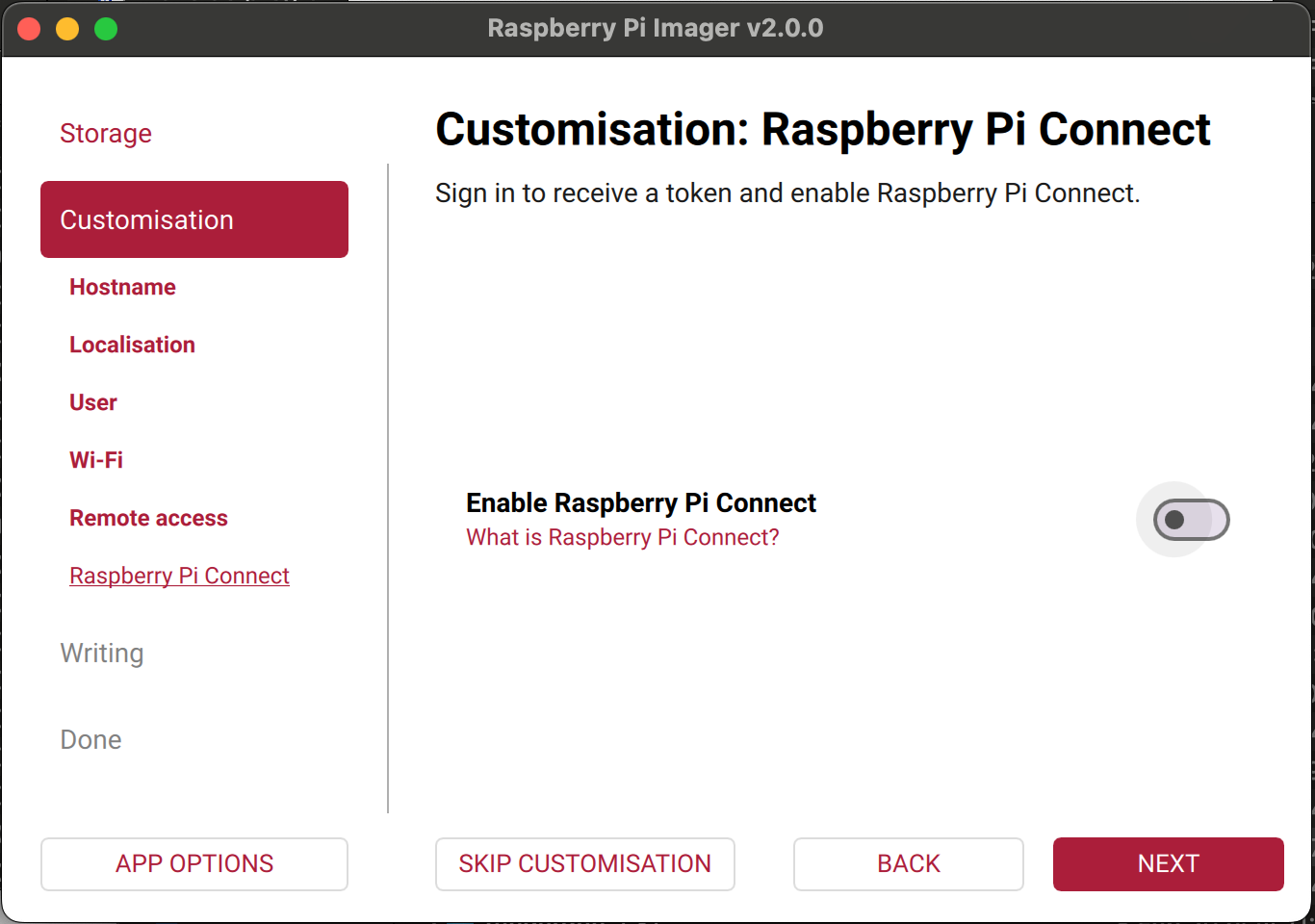Viewport: 1315px width, 924px height.
Task: Select Raspberry Pi Connect sidebar item
Action: coord(179,576)
